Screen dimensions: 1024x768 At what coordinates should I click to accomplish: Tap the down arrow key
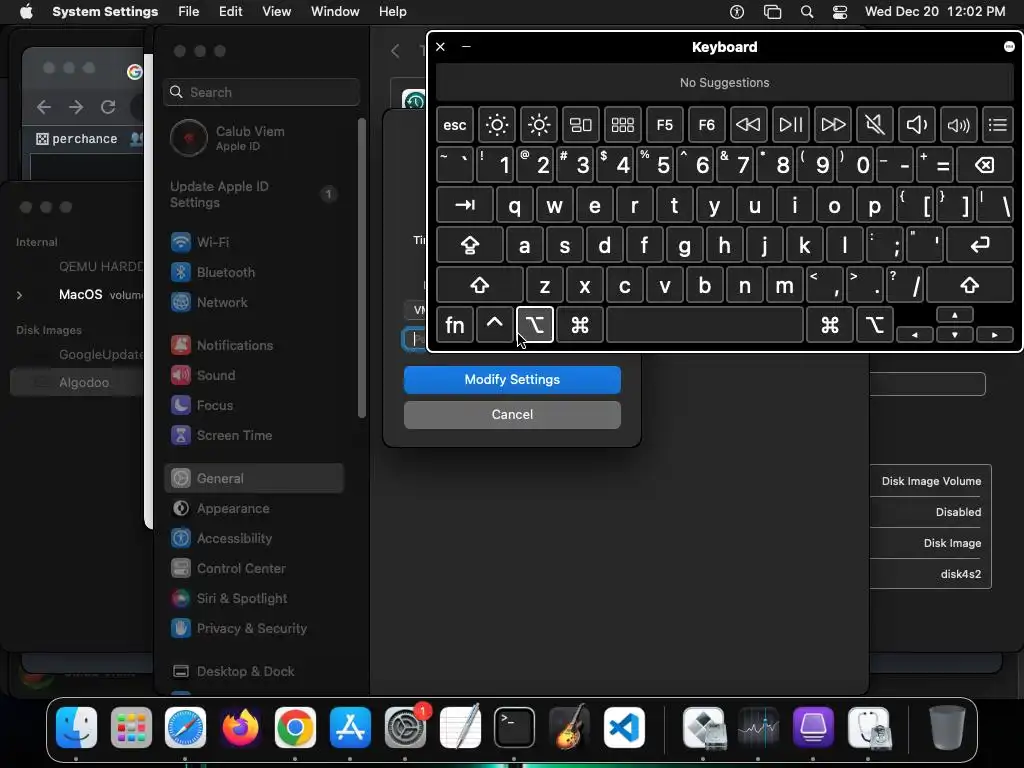click(955, 334)
